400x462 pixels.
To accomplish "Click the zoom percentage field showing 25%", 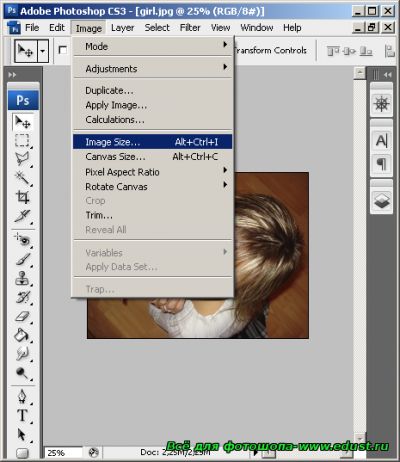I will click(x=63, y=453).
